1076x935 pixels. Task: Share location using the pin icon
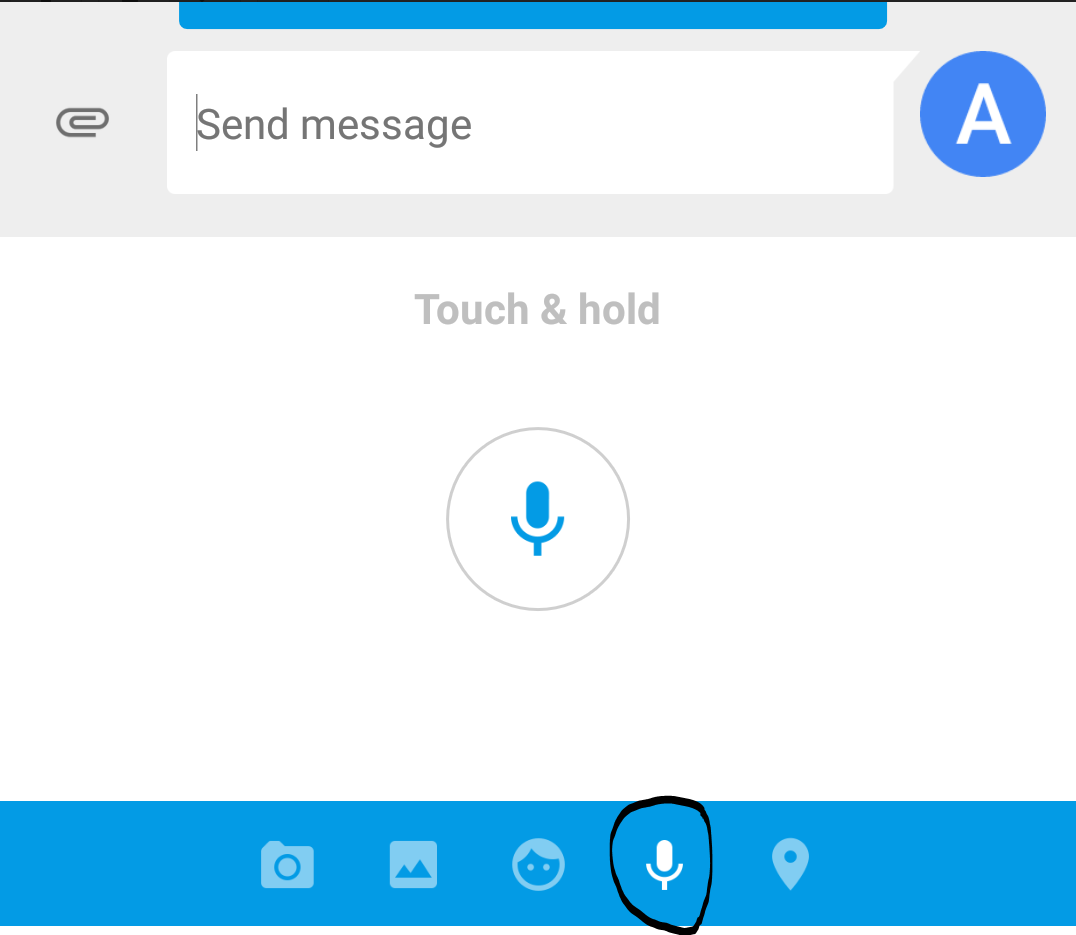pos(791,864)
